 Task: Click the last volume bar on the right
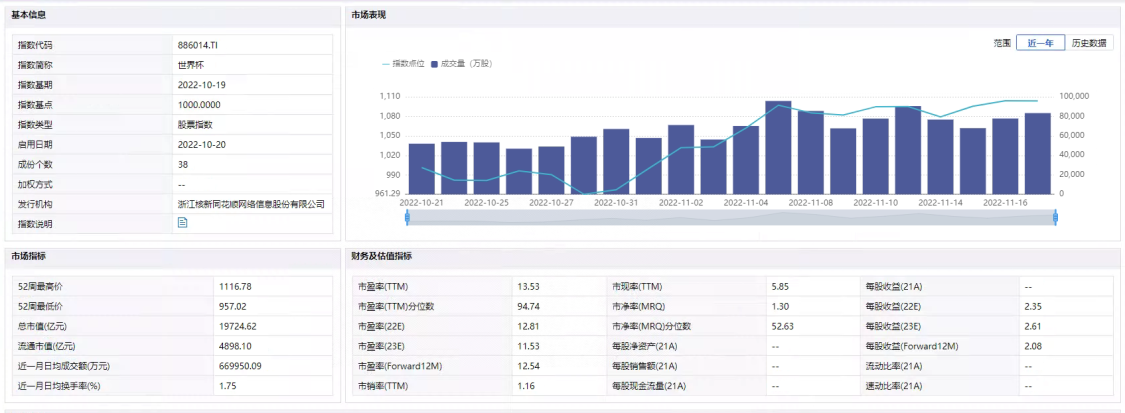[x=1037, y=153]
